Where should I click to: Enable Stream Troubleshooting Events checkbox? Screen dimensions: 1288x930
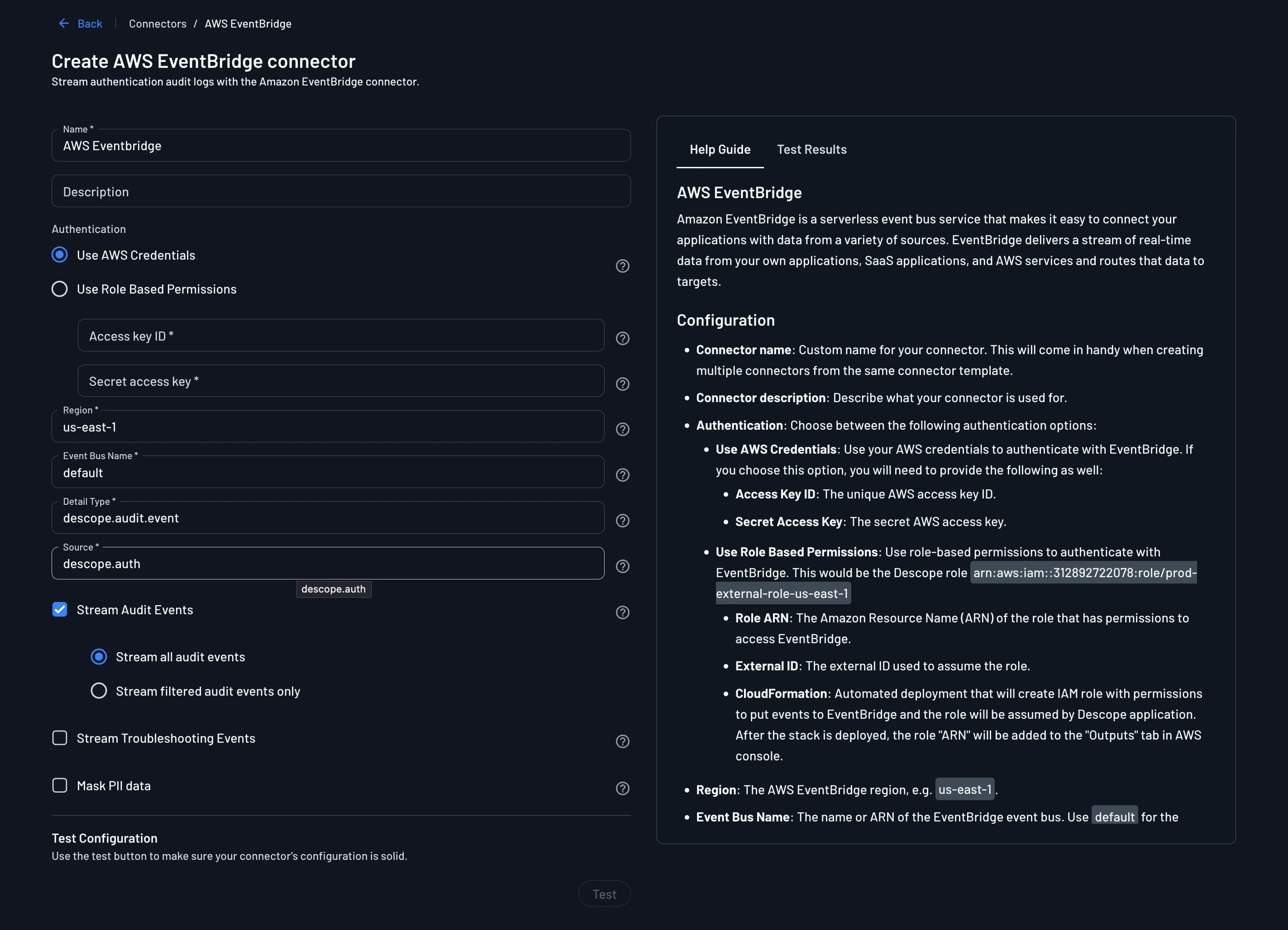[x=60, y=737]
